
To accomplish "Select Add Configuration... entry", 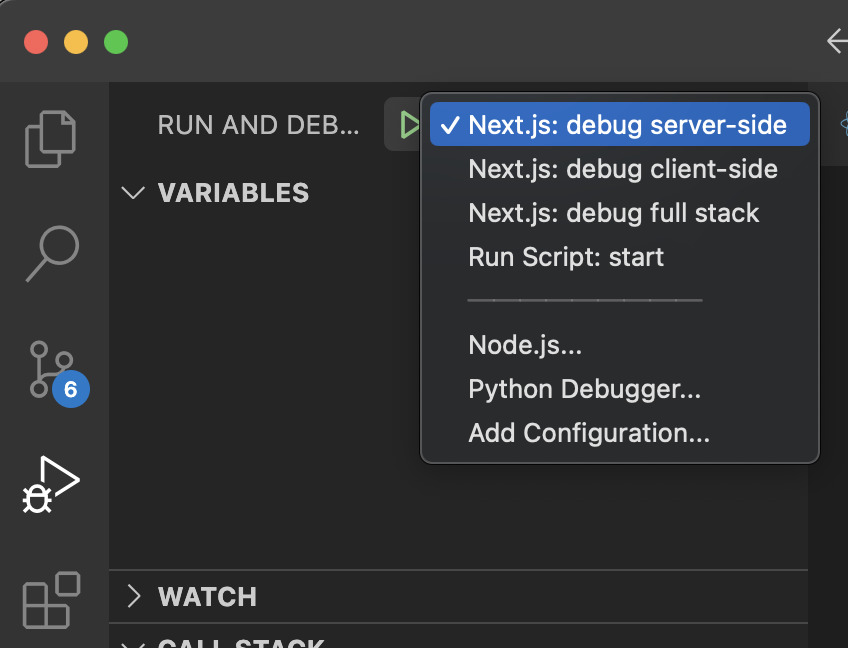I will click(x=619, y=433).
